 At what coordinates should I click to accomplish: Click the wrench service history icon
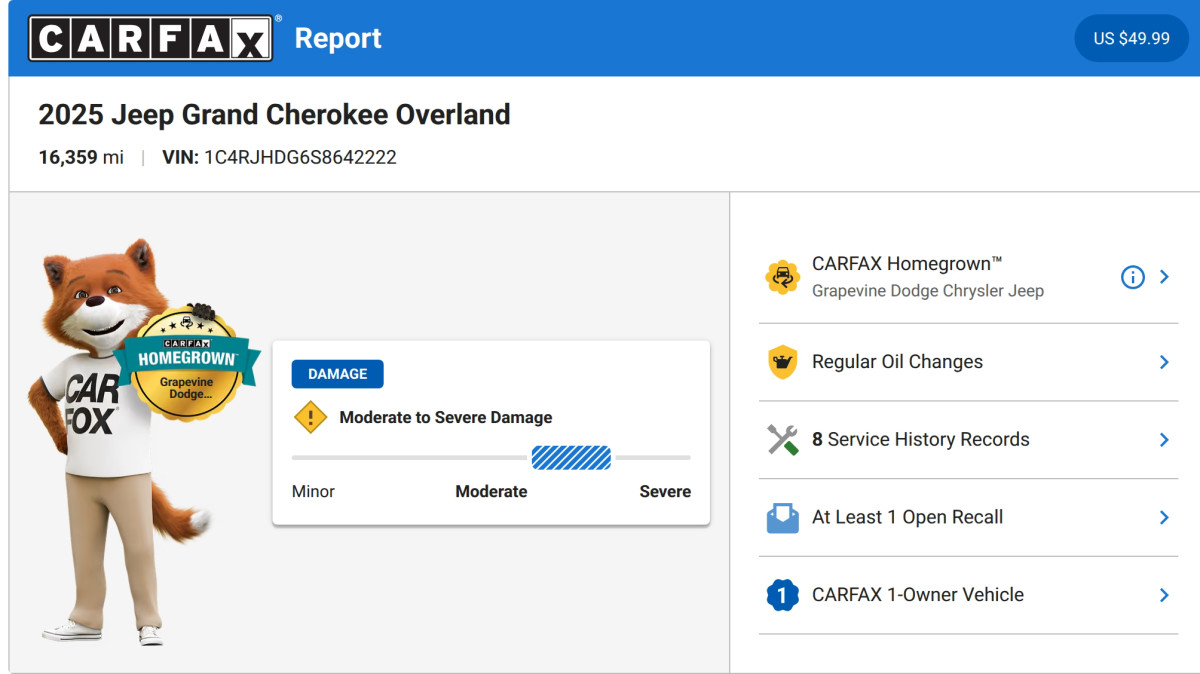click(782, 440)
